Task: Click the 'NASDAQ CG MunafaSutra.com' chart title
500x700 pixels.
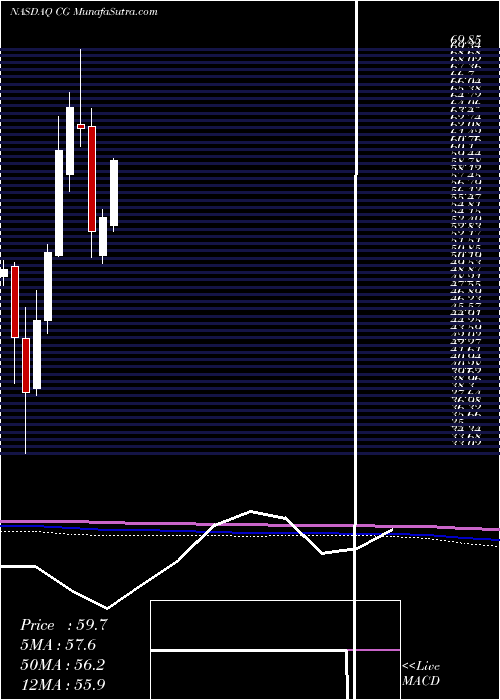Action: click(x=83, y=12)
